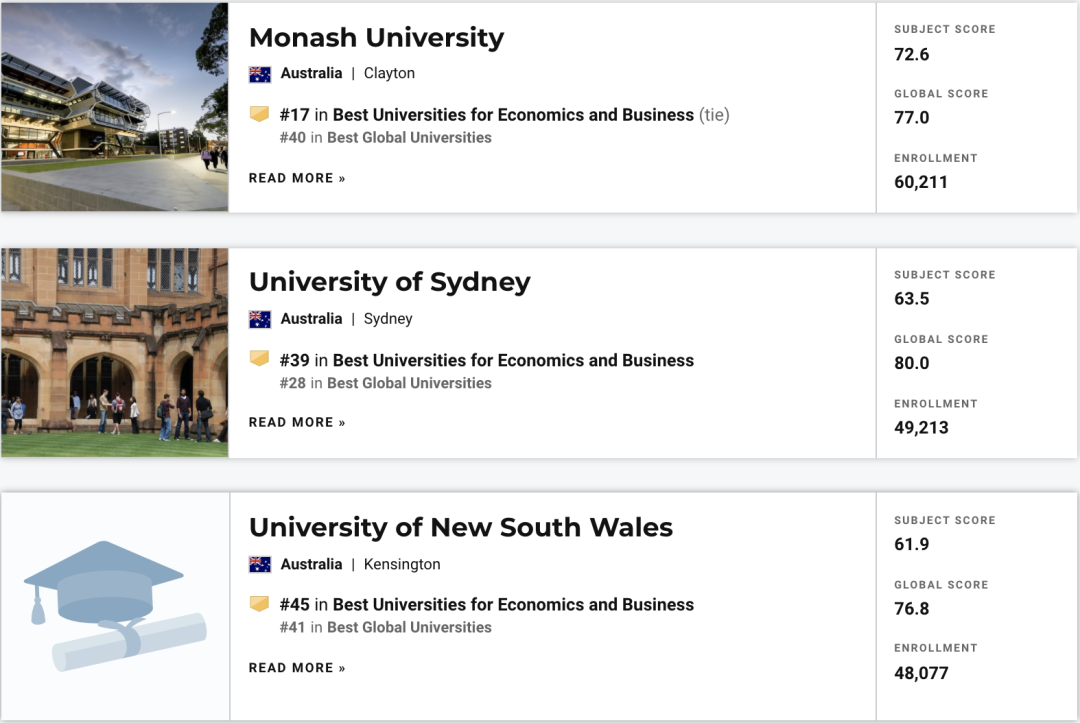The width and height of the screenshot is (1080, 723).
Task: Open the Monash University title link
Action: tap(376, 38)
